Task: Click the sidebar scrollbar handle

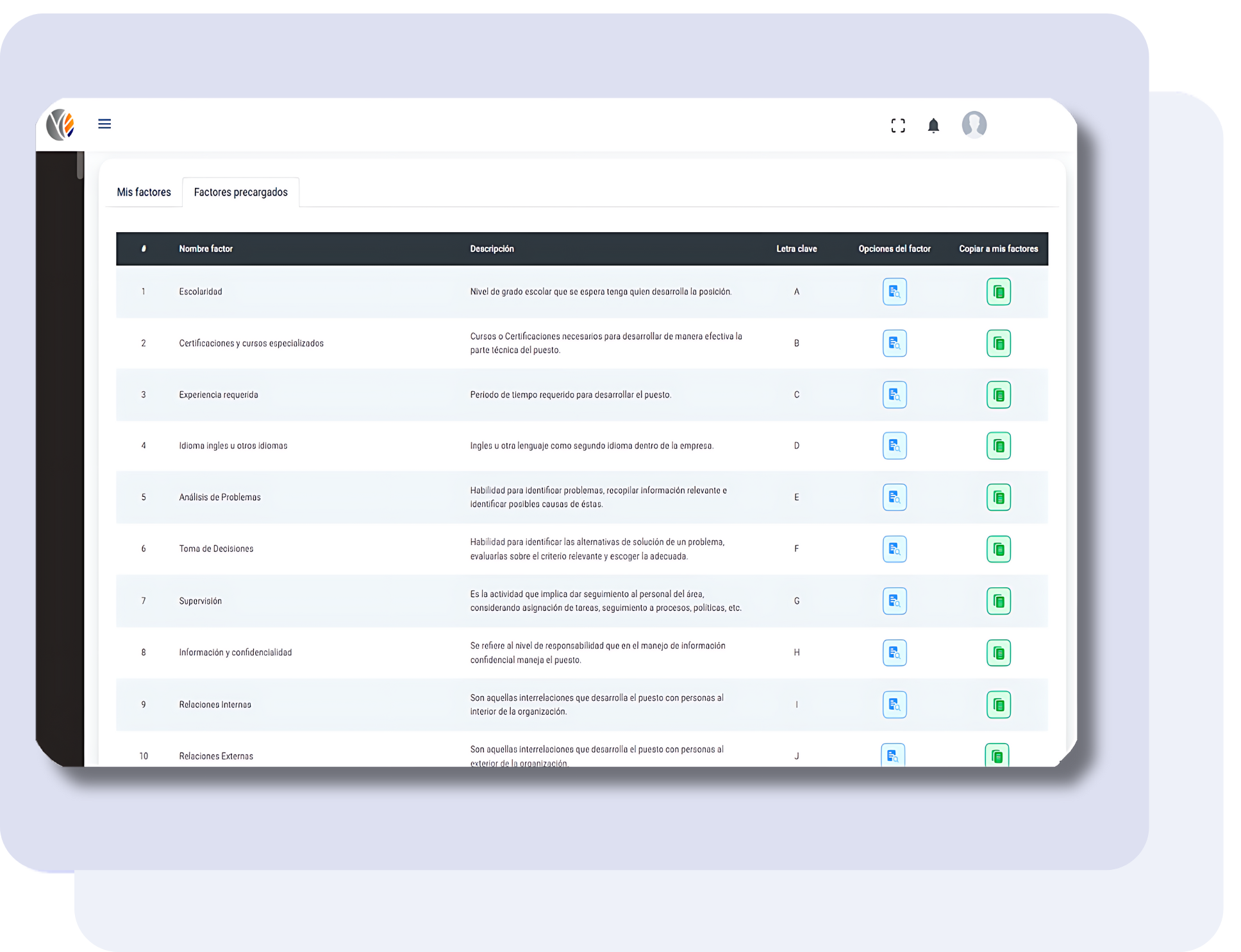Action: click(80, 165)
